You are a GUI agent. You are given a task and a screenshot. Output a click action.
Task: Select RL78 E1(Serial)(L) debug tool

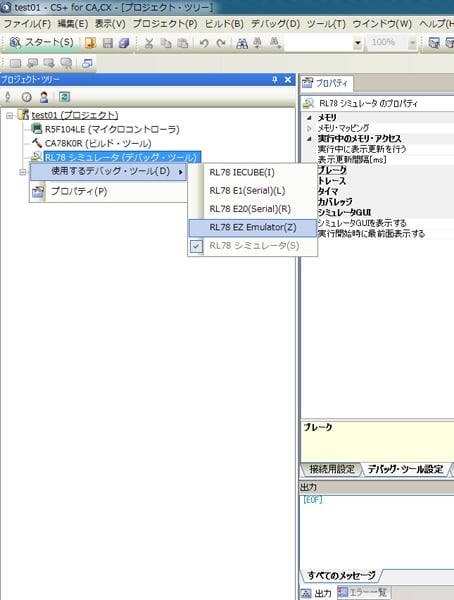click(253, 191)
